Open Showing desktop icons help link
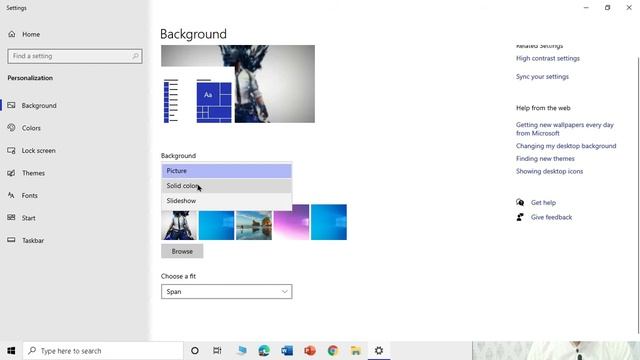 point(549,171)
